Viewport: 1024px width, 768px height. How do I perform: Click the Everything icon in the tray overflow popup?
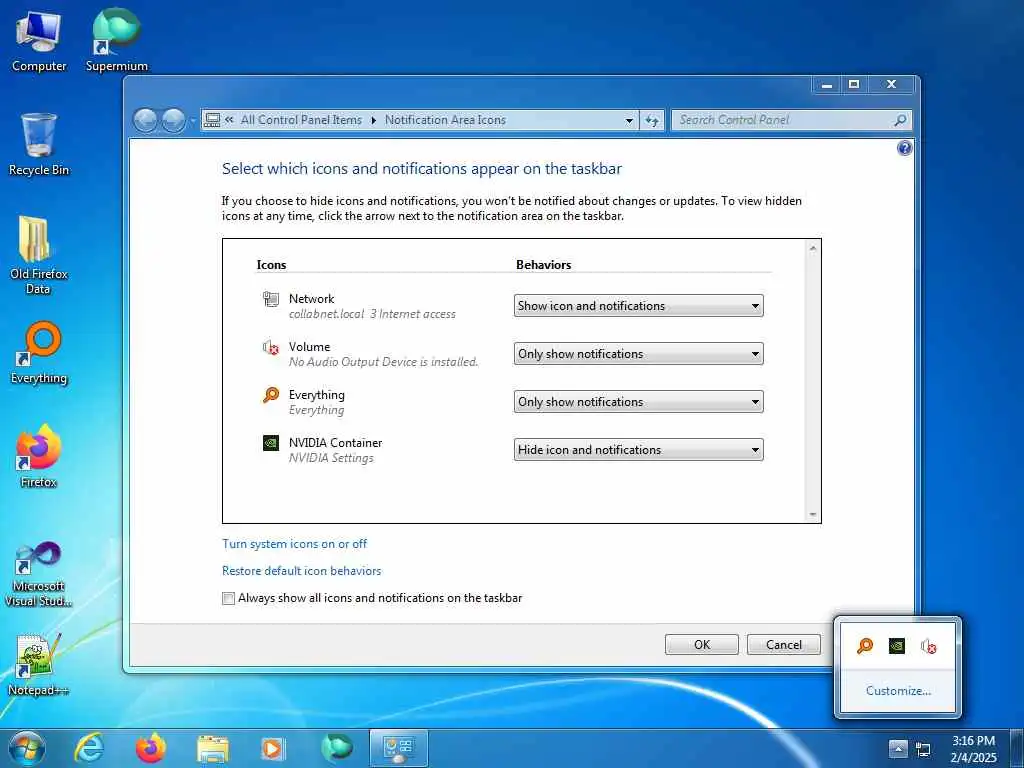(865, 647)
